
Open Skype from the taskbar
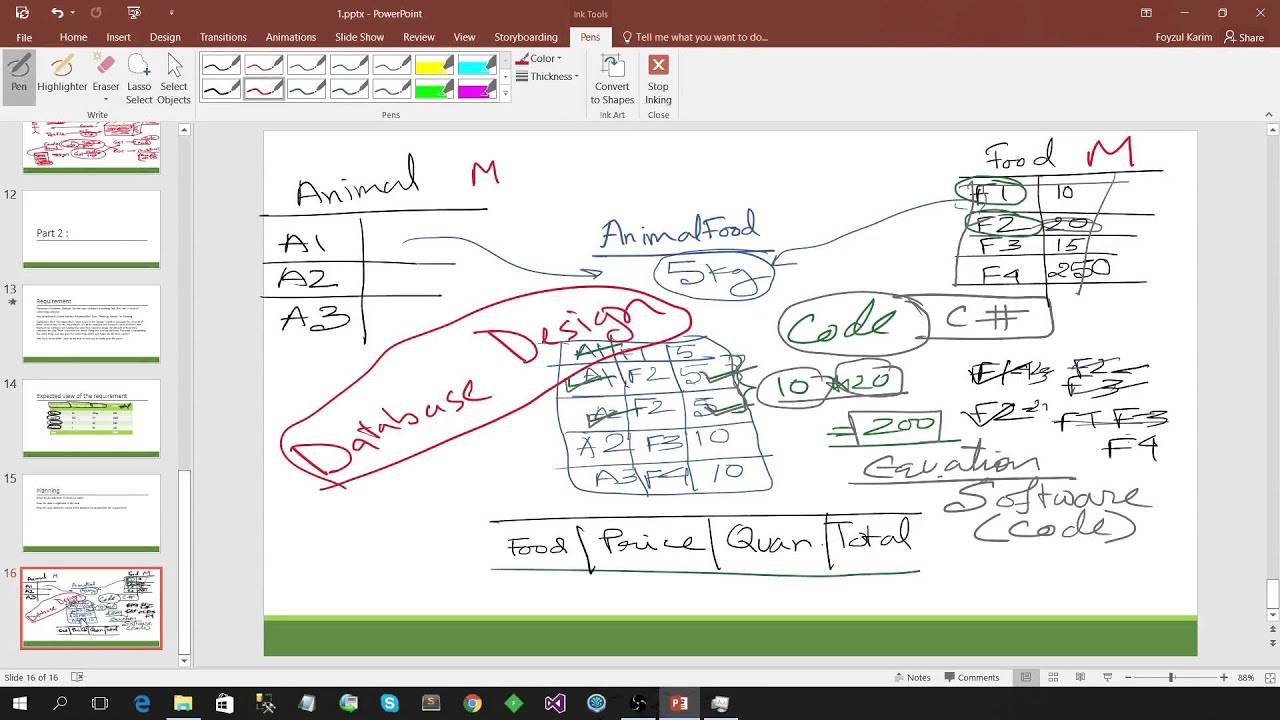pos(389,704)
